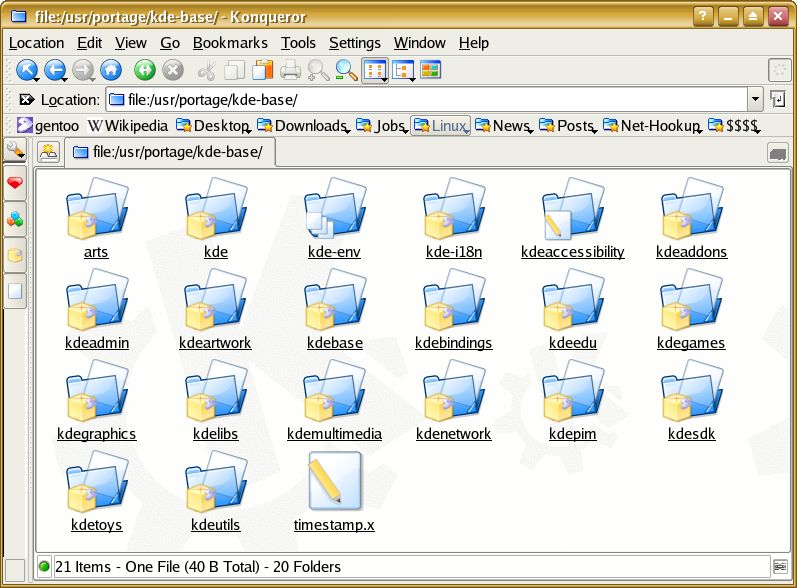
Task: Open a new tab with tab bar button
Action: click(x=49, y=152)
